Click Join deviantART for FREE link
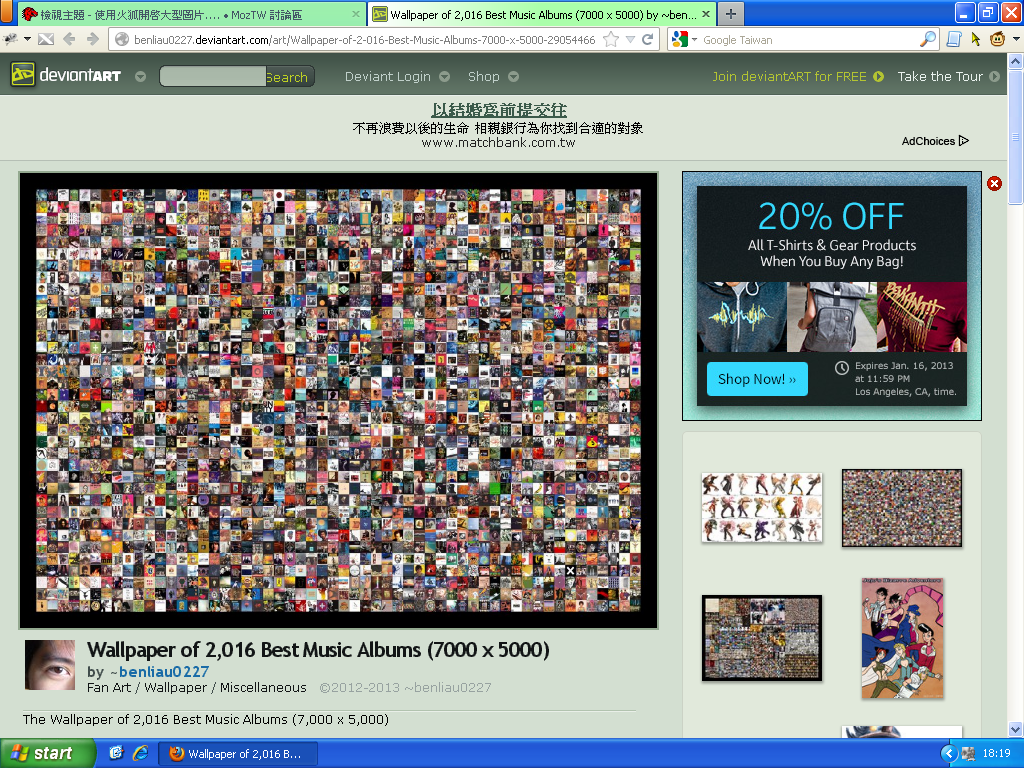 797,76
